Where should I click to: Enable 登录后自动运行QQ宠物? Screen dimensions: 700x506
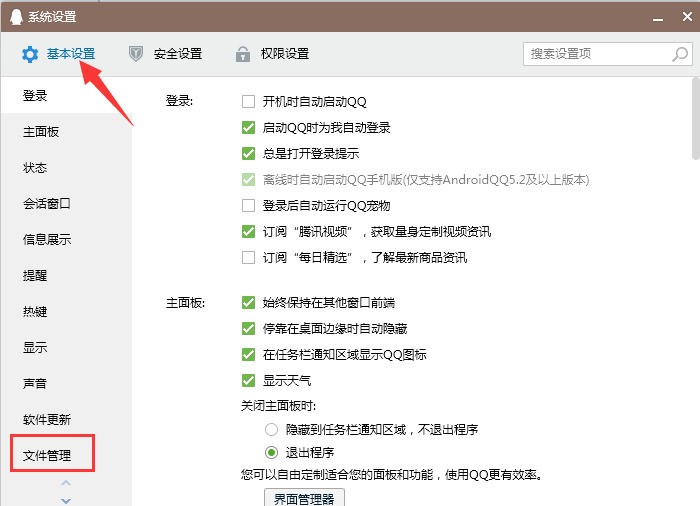click(248, 205)
